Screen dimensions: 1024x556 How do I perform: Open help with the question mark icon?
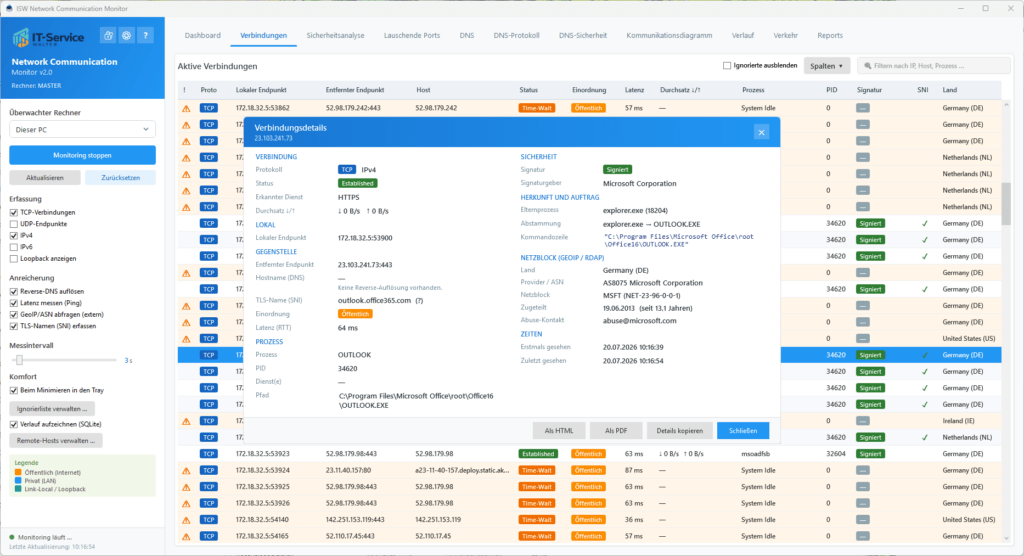coord(146,36)
